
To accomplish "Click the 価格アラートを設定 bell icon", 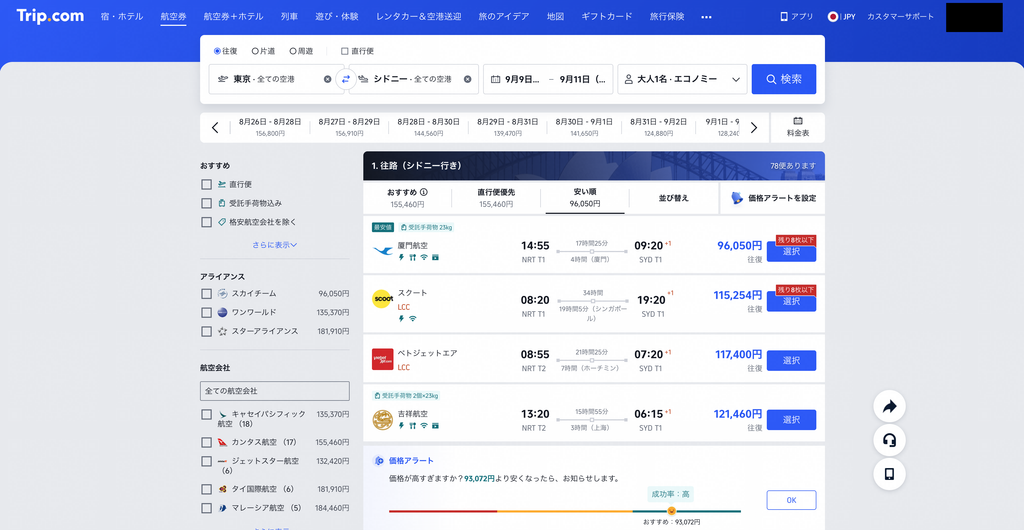I will point(737,198).
